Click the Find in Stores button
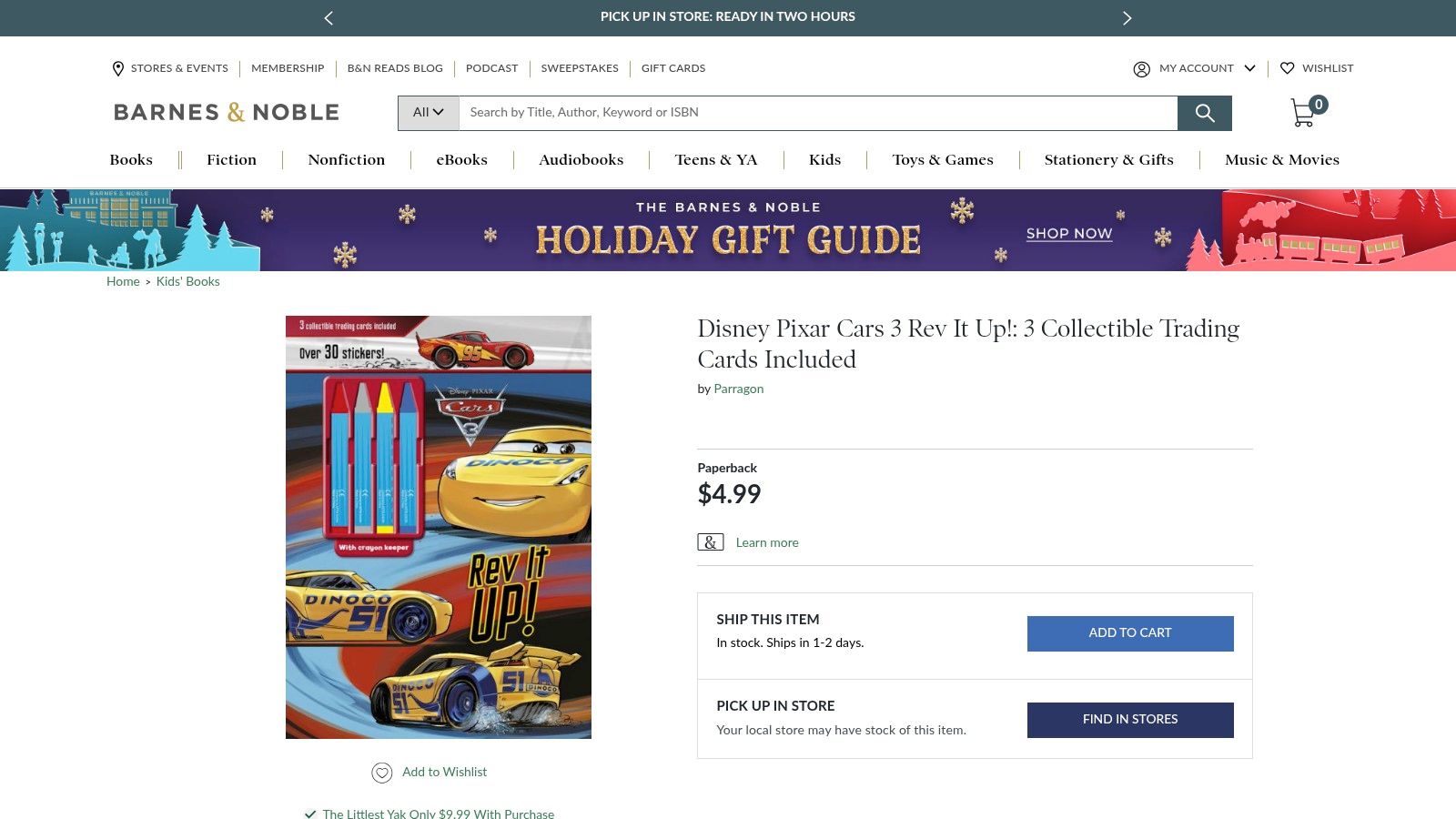 point(1129,719)
